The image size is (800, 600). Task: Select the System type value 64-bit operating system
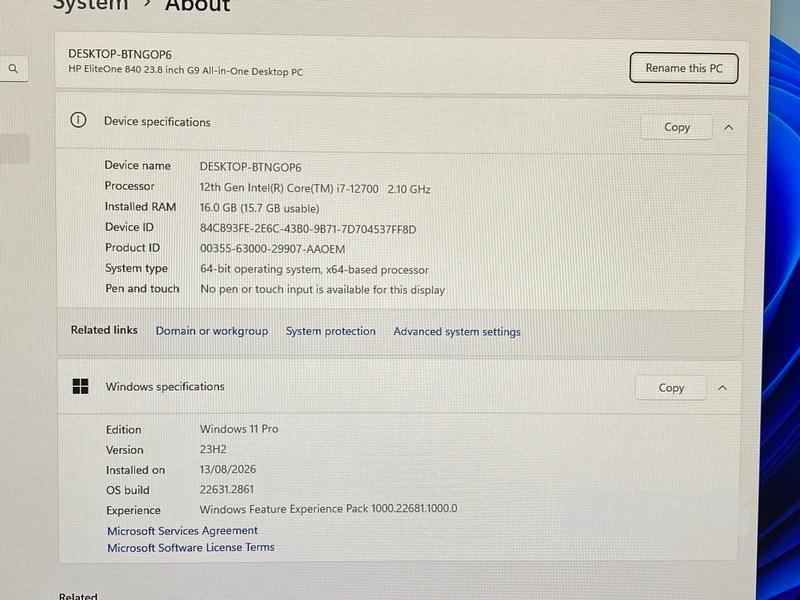pyautogui.click(x=314, y=269)
